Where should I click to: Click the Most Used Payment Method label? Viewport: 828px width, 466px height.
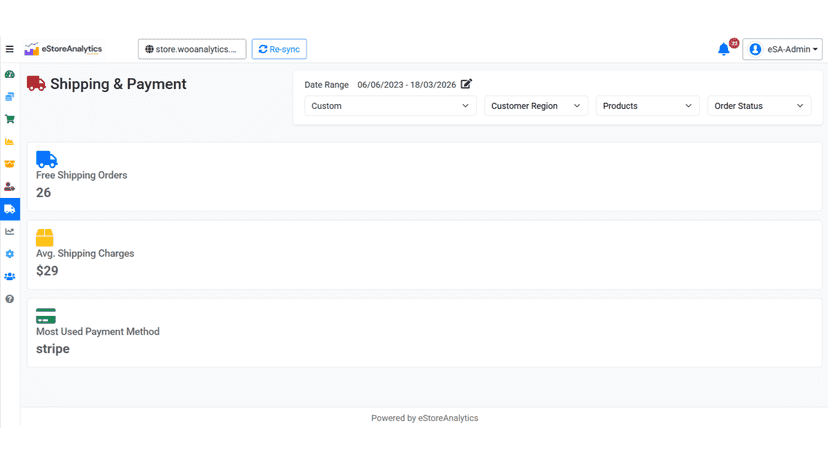point(98,331)
